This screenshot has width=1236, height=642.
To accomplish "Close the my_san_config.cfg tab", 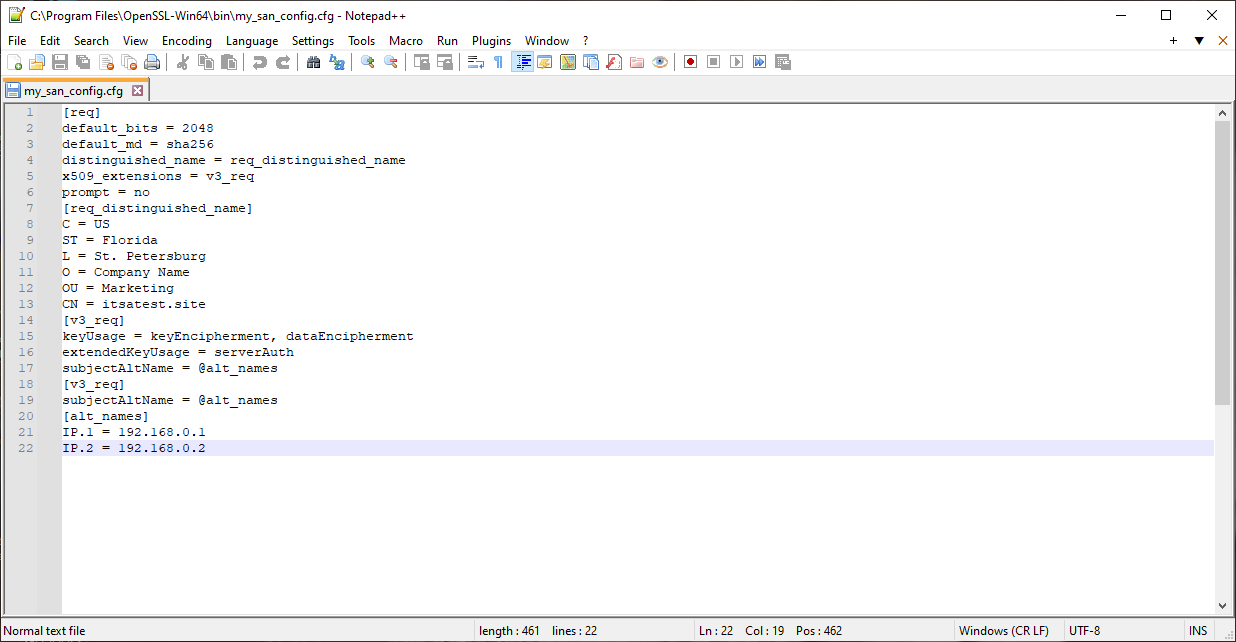I will point(137,89).
